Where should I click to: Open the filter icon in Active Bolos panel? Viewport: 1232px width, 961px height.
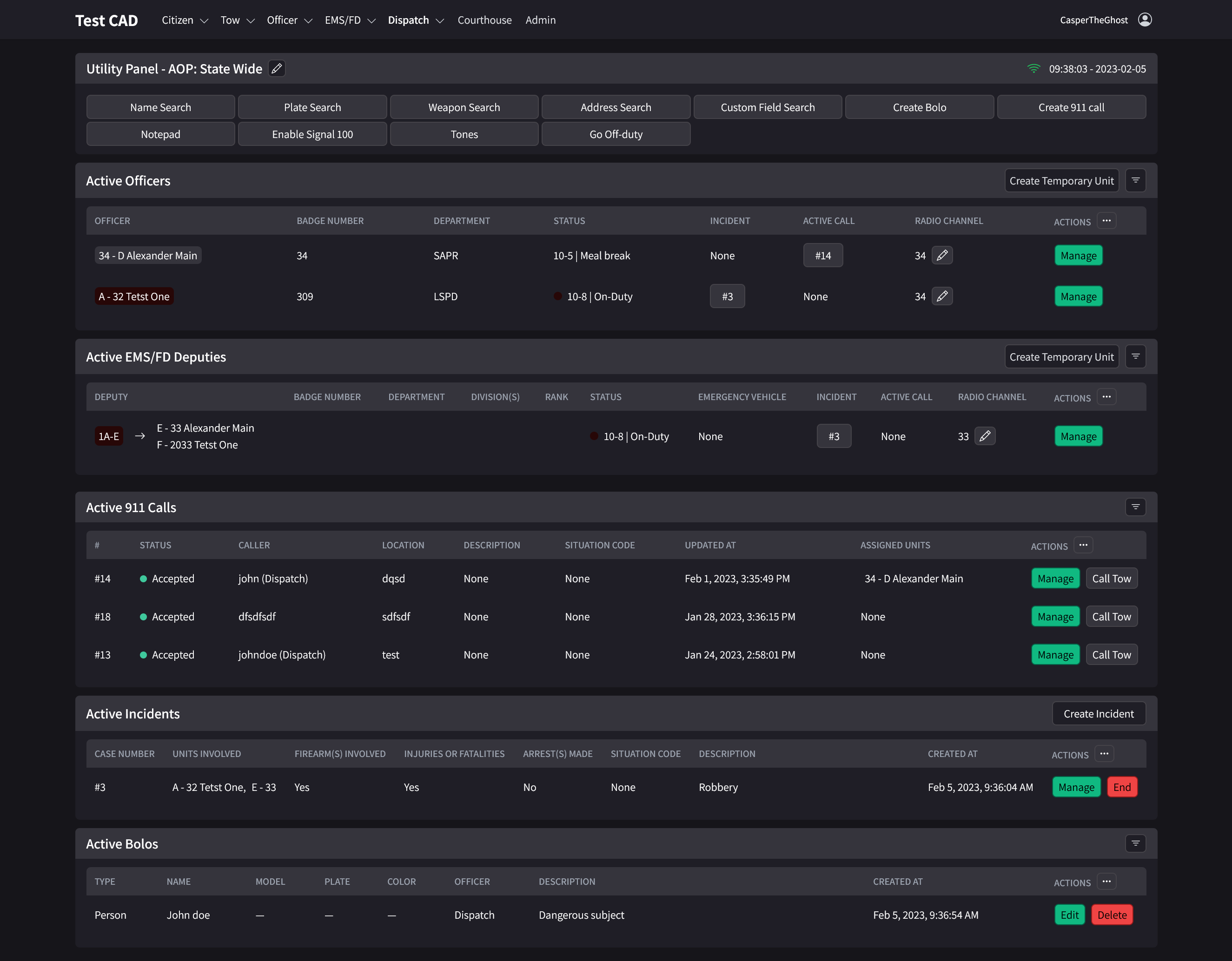click(1136, 843)
